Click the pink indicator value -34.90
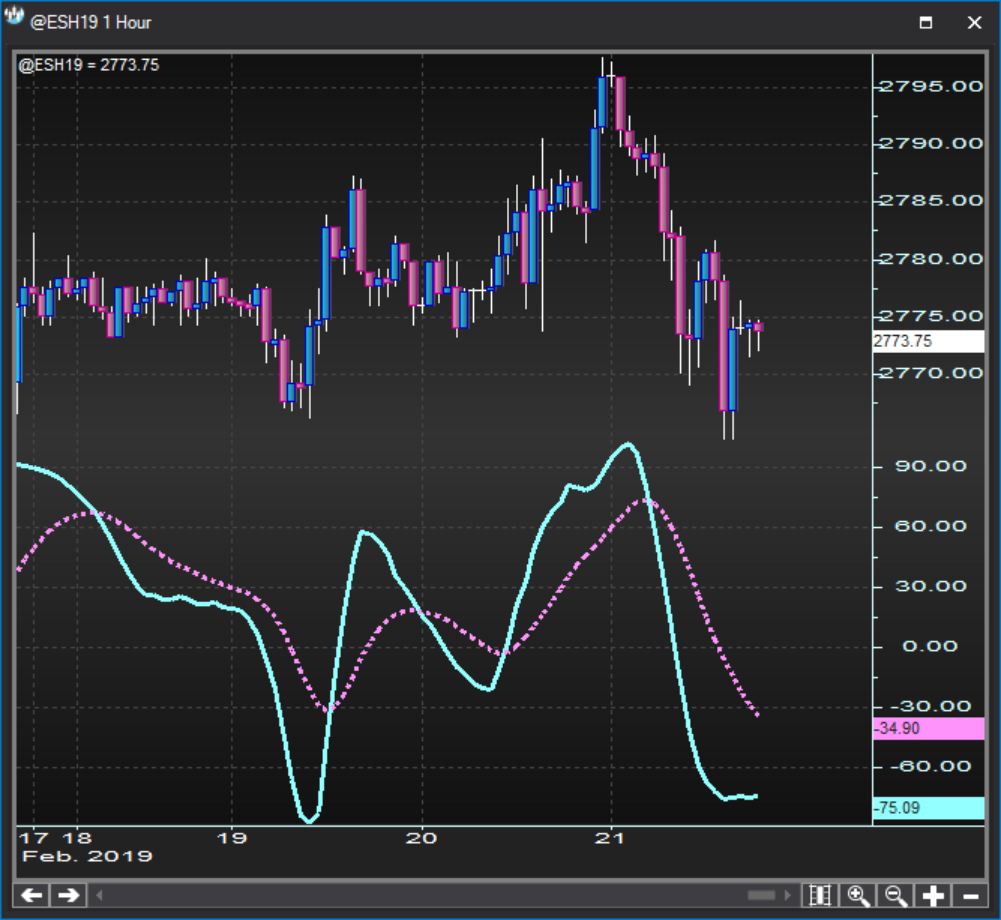 point(928,728)
